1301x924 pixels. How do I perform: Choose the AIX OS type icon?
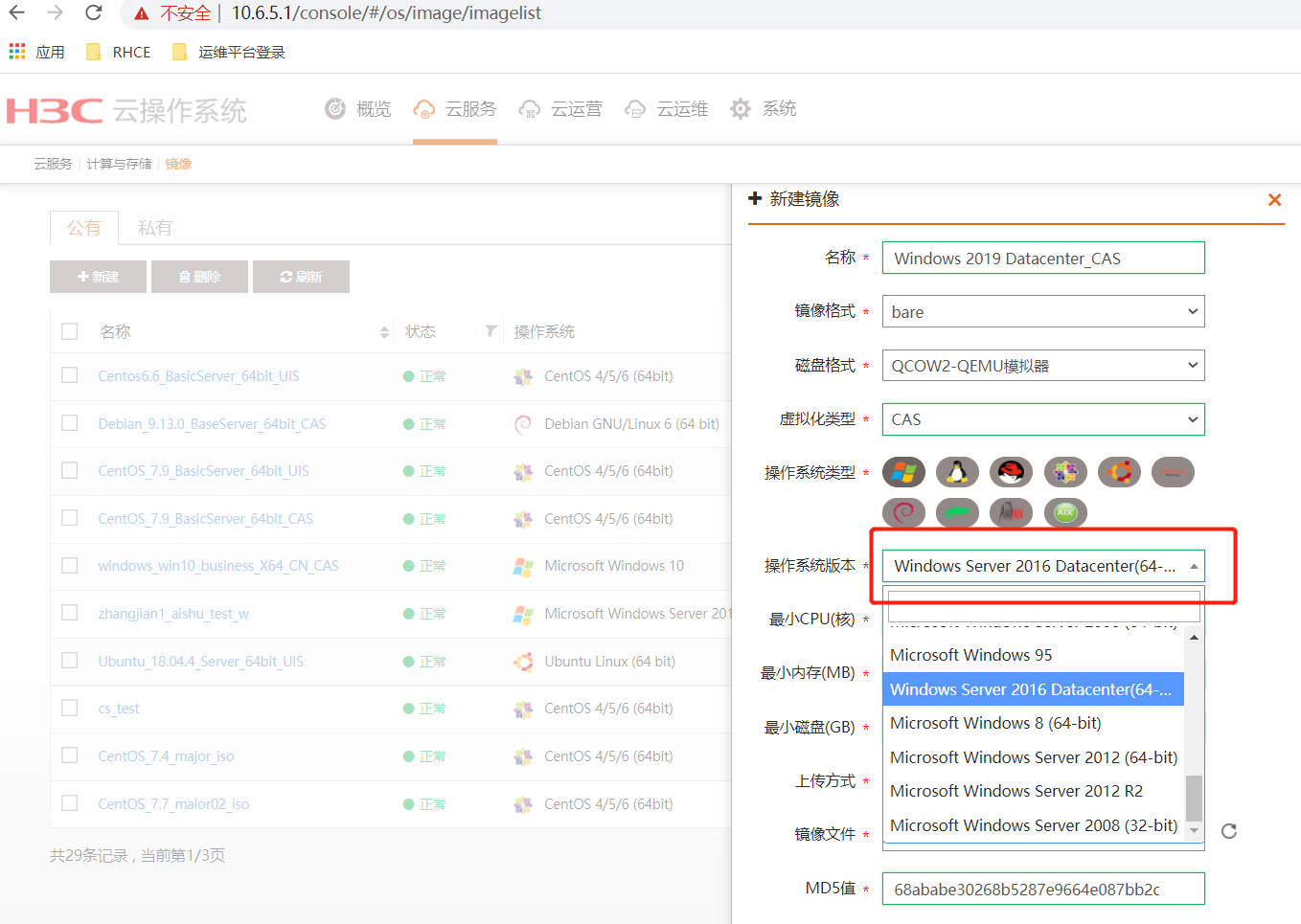tap(1065, 512)
